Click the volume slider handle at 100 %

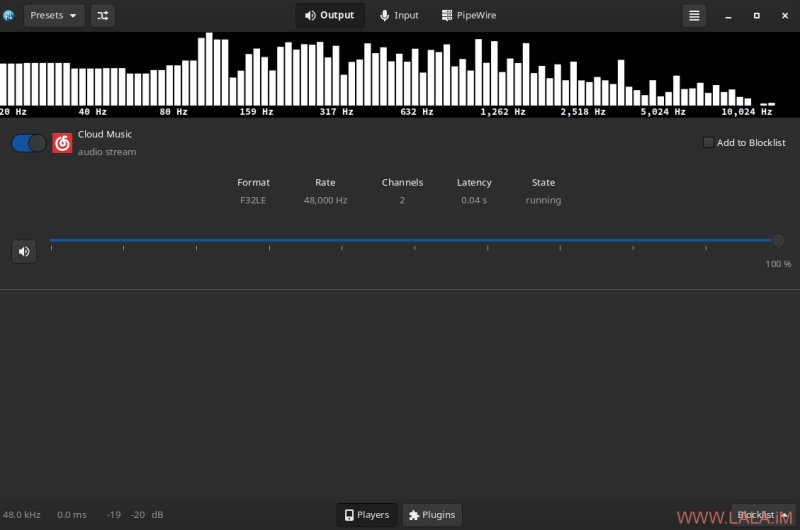pos(778,240)
